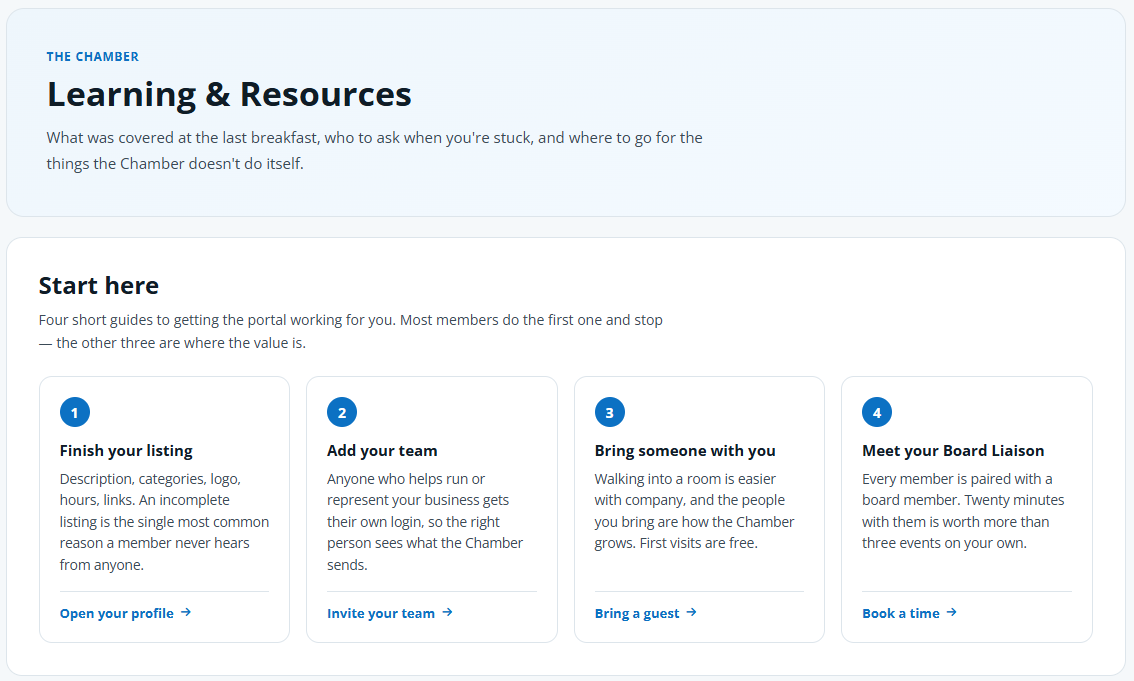Screen dimensions: 1134x681
Task: Click the arrow icon after 'Book a time'
Action: (x=951, y=612)
